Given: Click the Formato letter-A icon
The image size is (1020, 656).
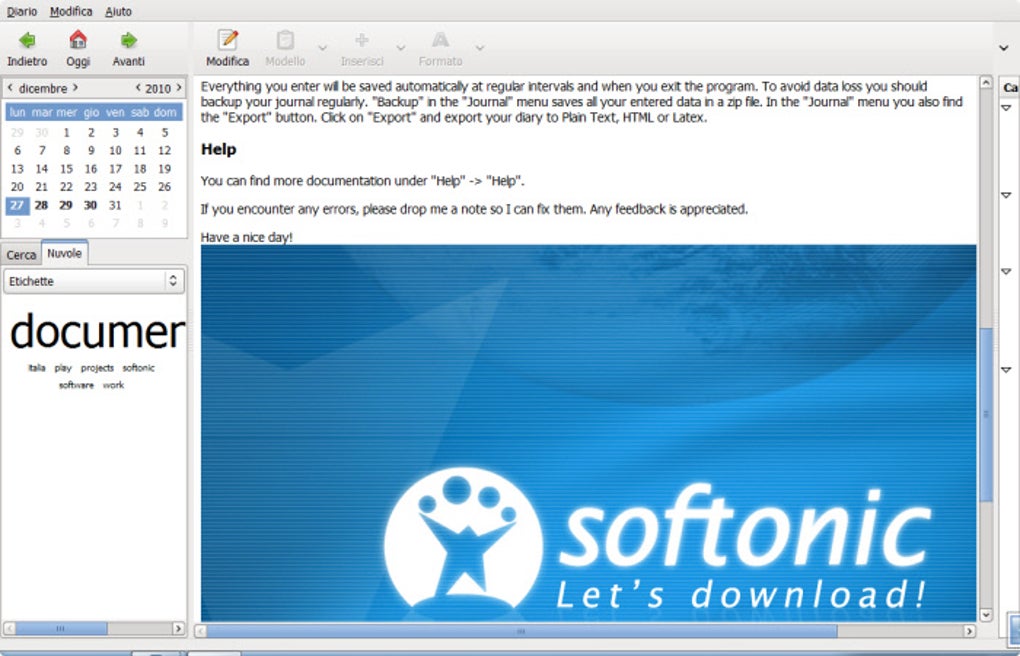Looking at the screenshot, I should point(440,42).
